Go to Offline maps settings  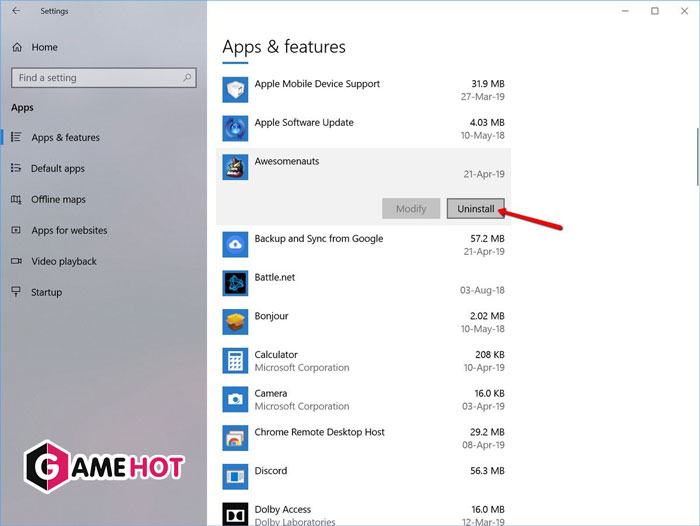click(x=58, y=200)
